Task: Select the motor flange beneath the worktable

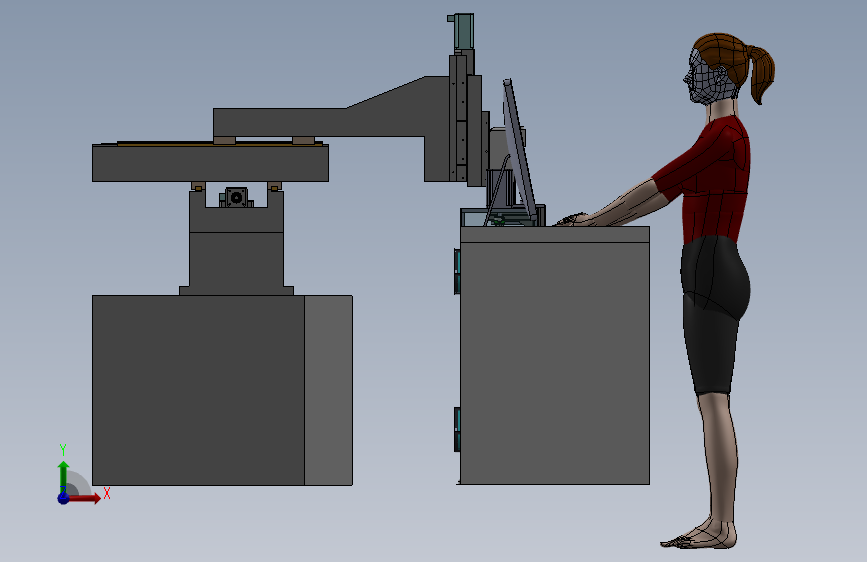Action: 236,197
